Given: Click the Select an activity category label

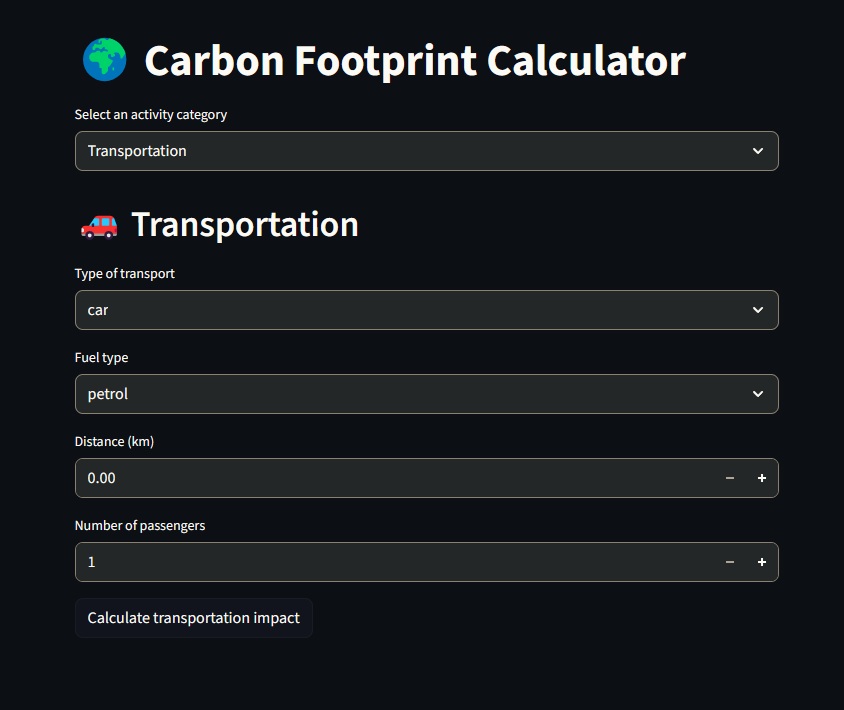Looking at the screenshot, I should [150, 114].
